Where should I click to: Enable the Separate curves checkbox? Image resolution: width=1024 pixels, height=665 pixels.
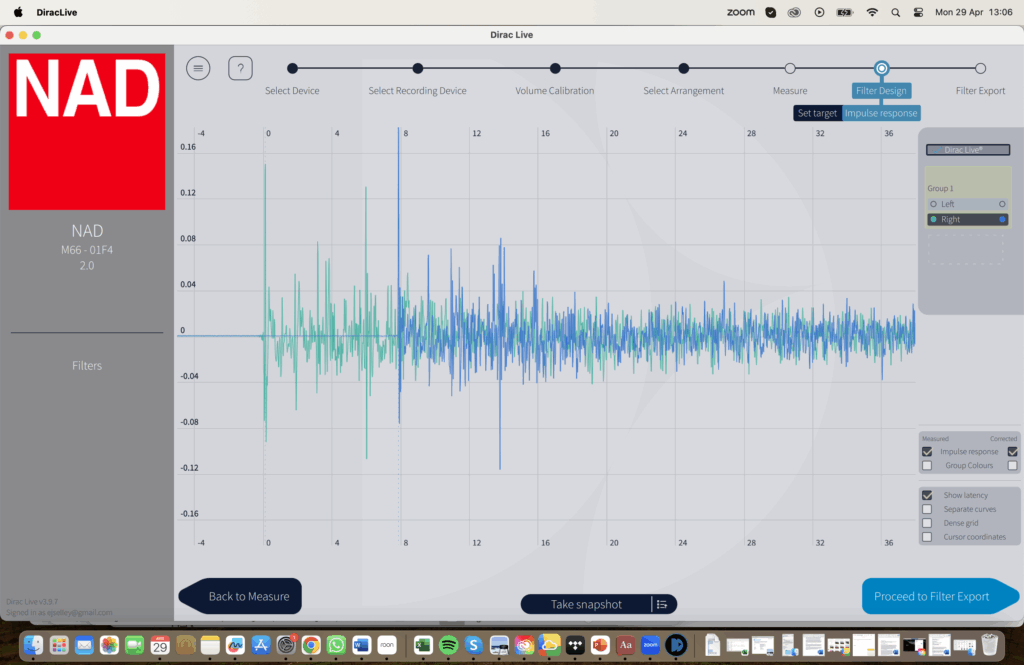927,509
